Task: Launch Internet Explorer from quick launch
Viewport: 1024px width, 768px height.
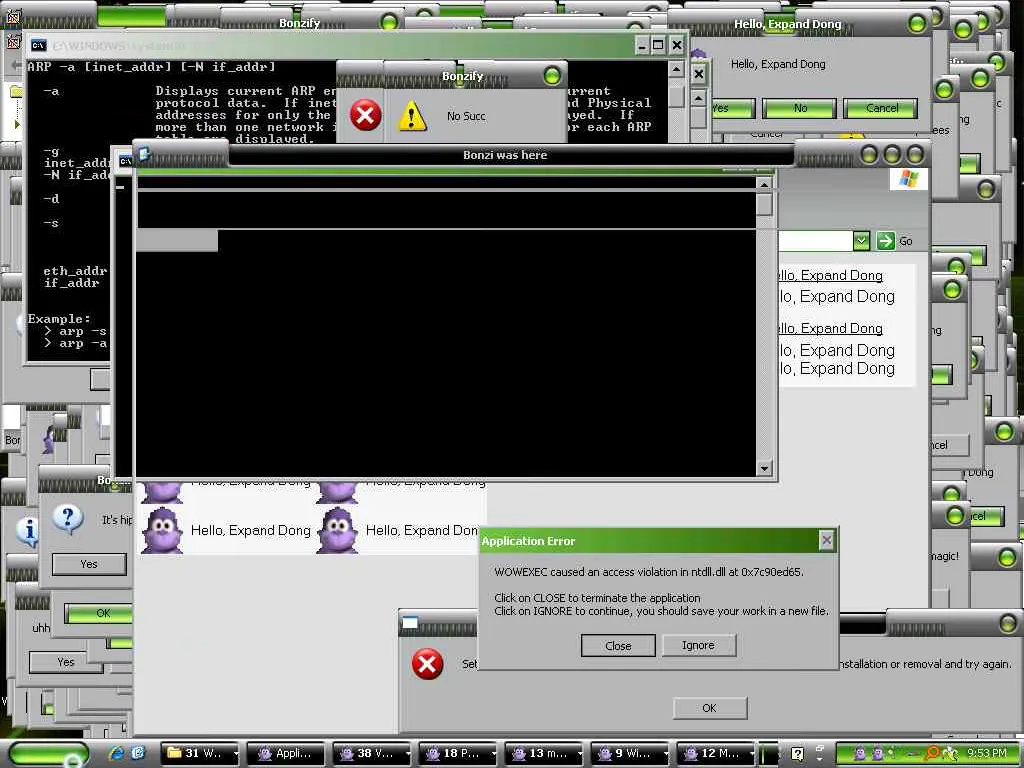Action: pos(116,754)
